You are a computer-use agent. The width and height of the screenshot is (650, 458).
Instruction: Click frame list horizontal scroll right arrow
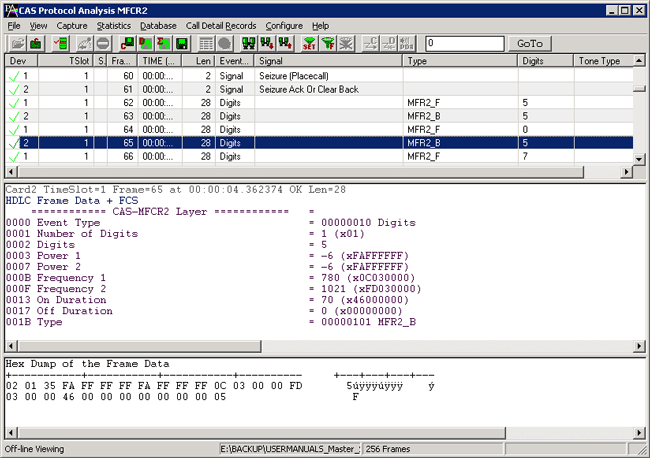tap(626, 172)
